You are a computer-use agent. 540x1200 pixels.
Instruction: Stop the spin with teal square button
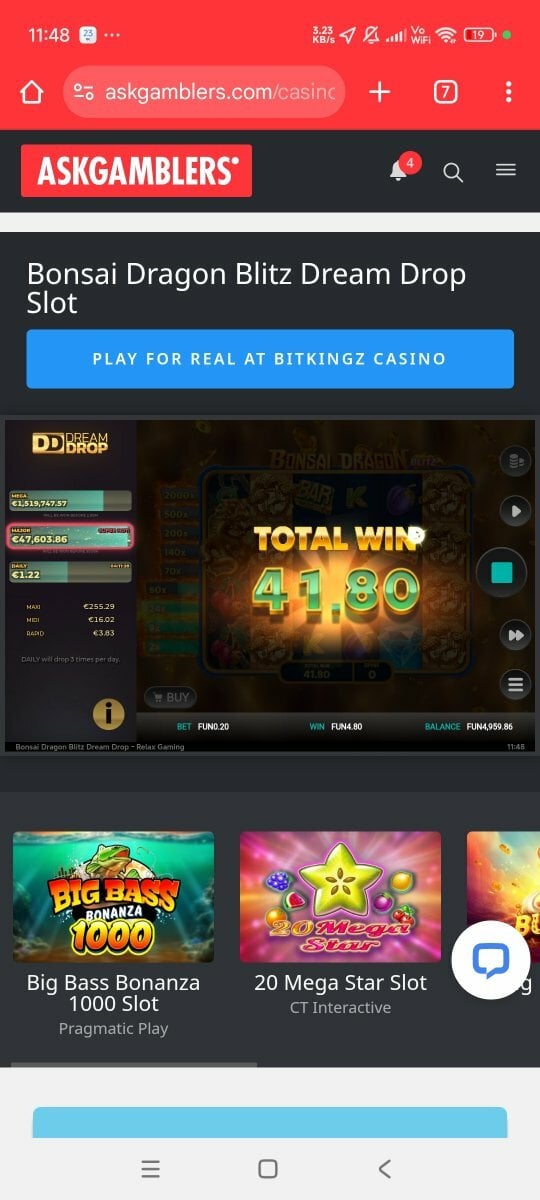[x=502, y=573]
